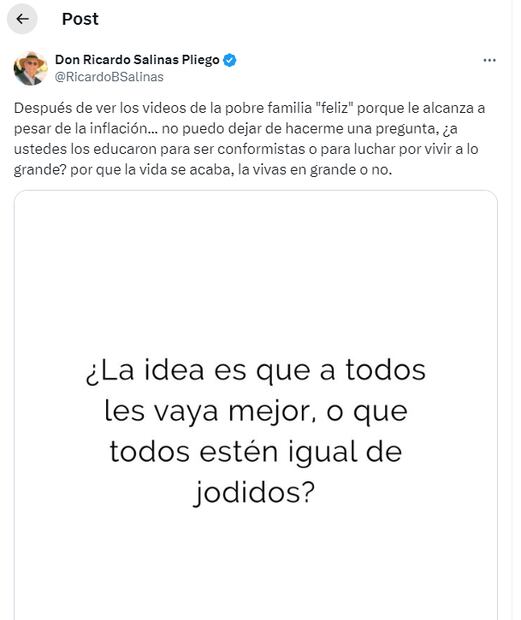Click the word "feliz" in the tweet text
521x620 pixels.
(334, 108)
